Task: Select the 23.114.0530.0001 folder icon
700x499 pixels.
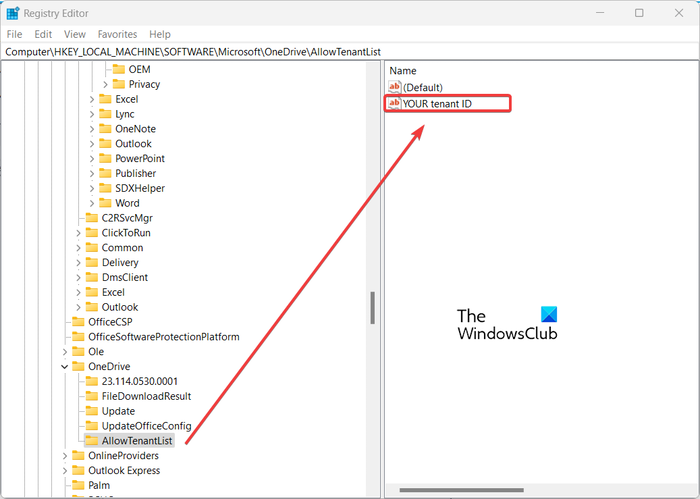Action: pyautogui.click(x=92, y=381)
